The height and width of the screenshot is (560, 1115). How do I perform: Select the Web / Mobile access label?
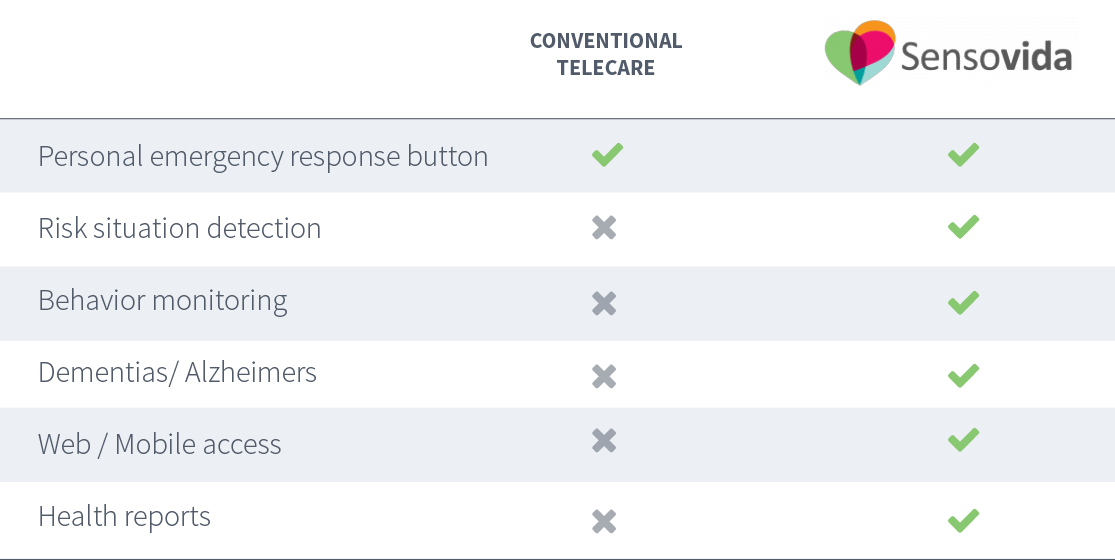[x=159, y=444]
